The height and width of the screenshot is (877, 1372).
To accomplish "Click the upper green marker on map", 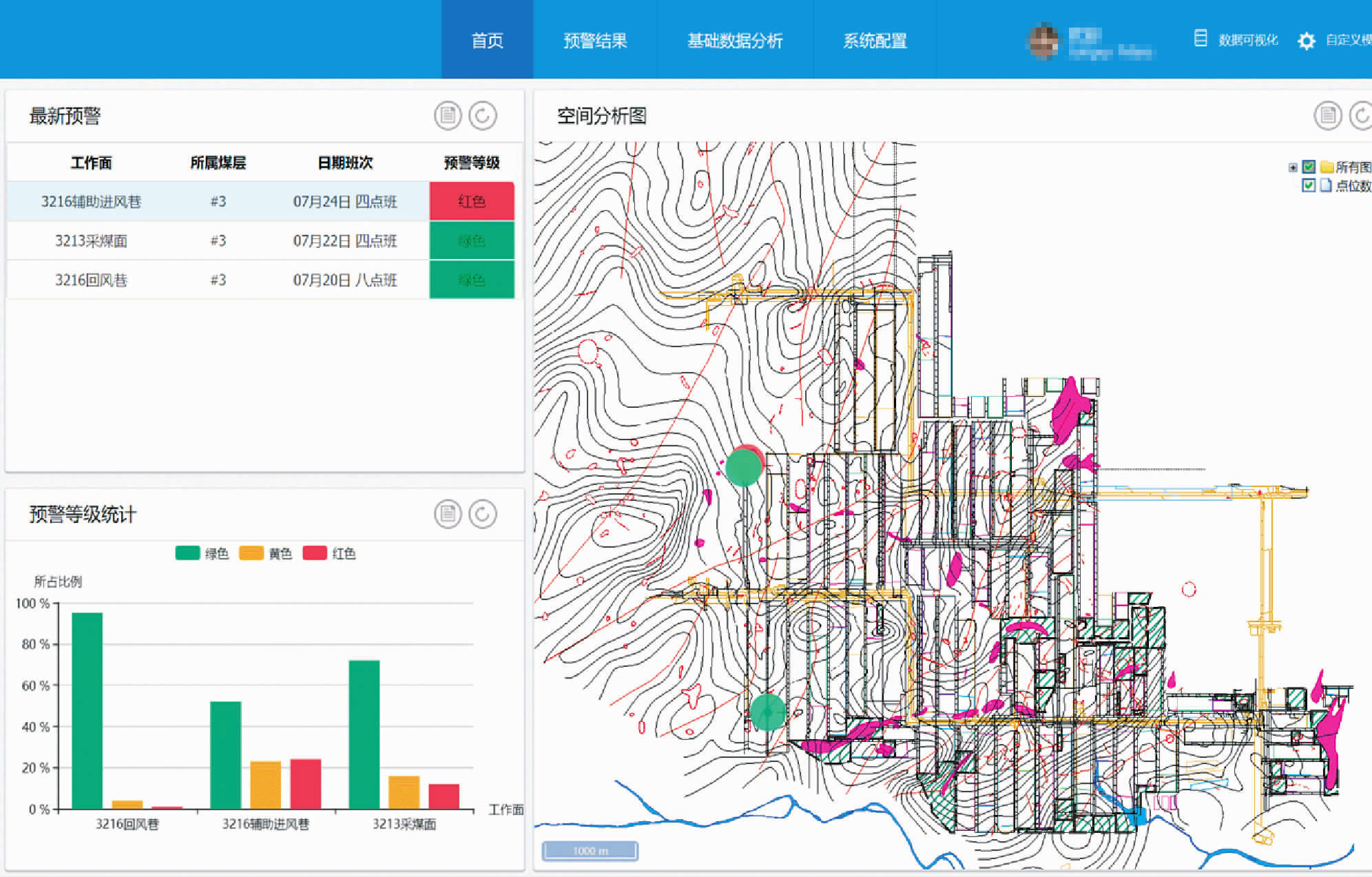I will coord(743,466).
